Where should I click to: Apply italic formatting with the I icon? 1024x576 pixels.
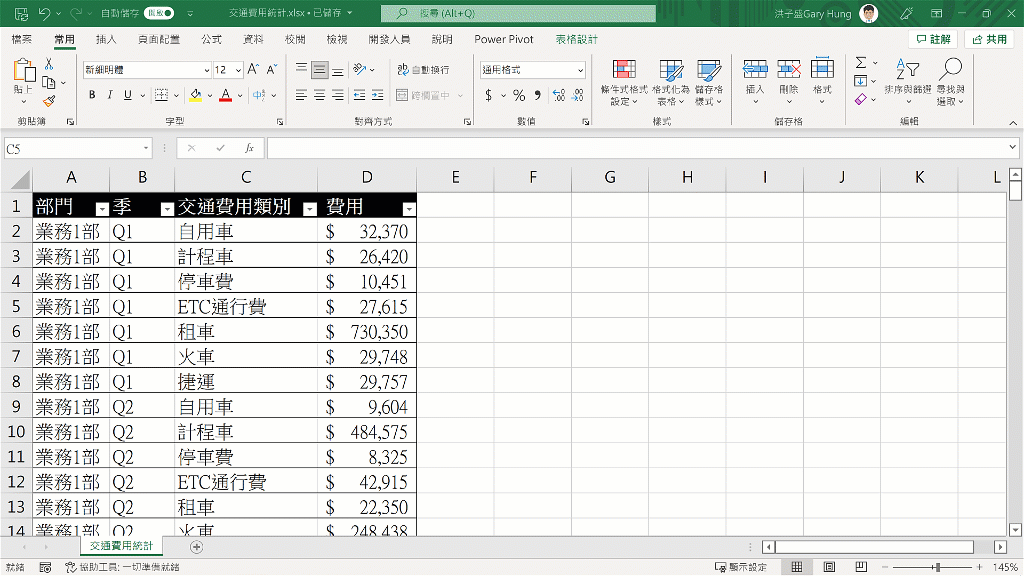[110, 95]
